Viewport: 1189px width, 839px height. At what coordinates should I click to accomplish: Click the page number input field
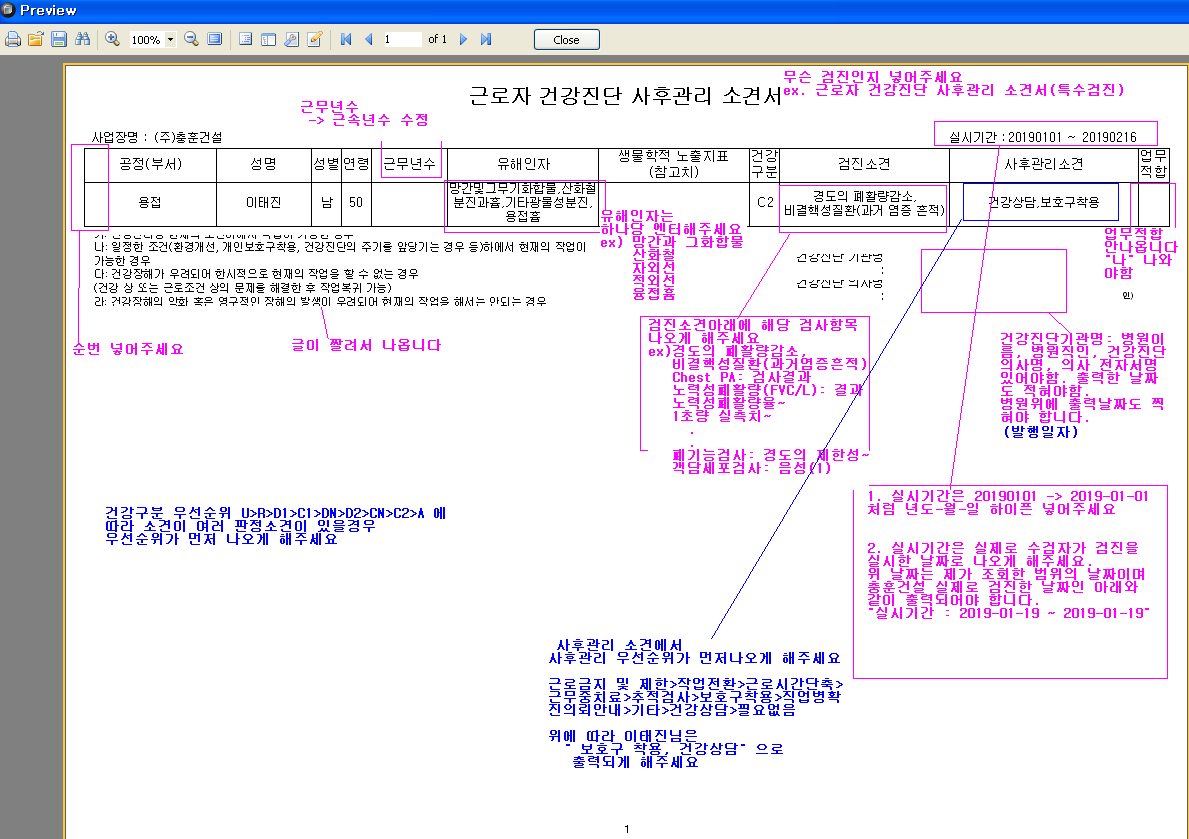(402, 39)
